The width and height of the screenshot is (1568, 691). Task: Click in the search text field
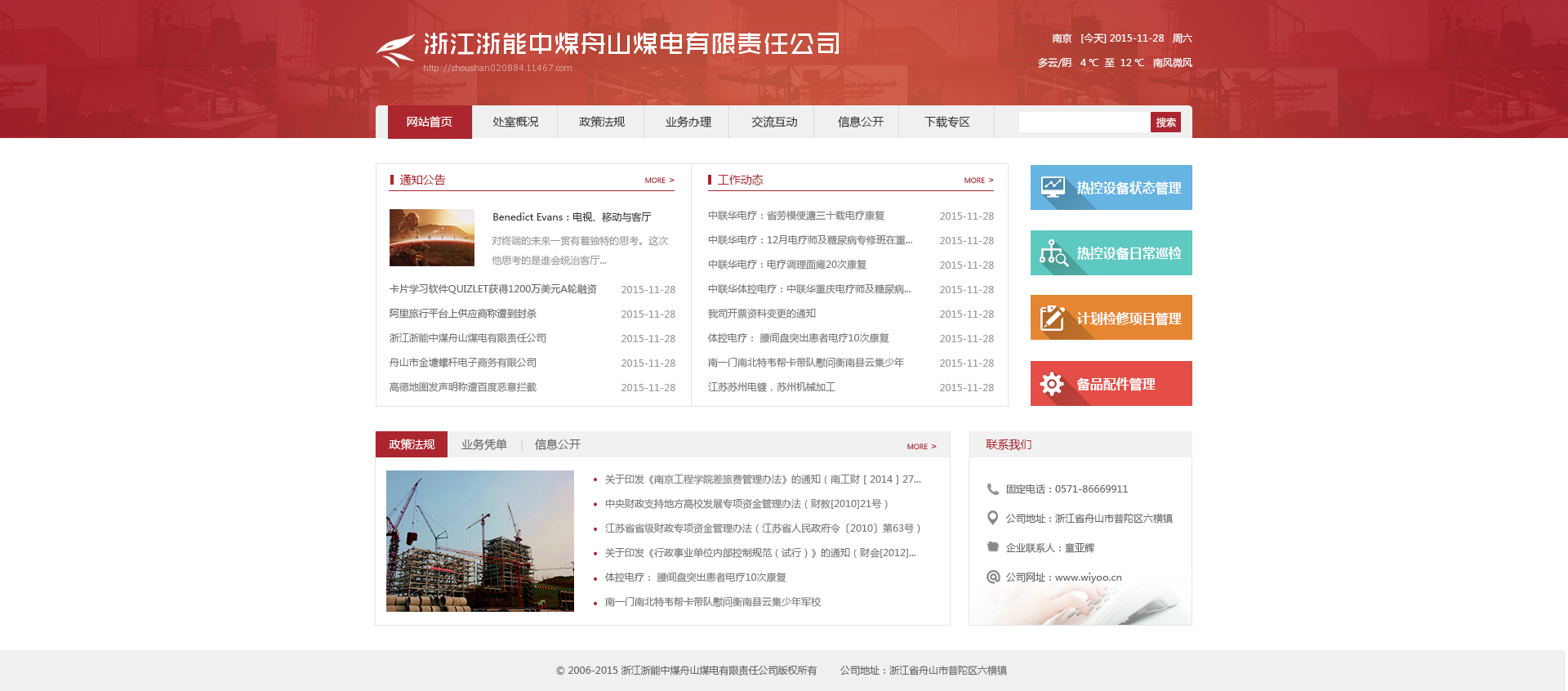(x=1084, y=122)
